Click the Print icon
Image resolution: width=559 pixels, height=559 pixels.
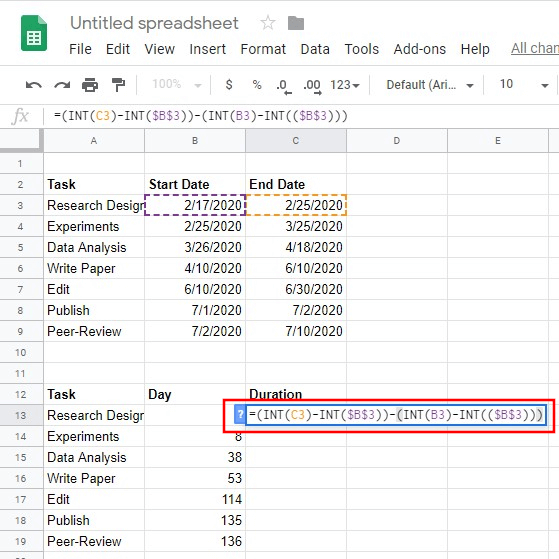[90, 85]
